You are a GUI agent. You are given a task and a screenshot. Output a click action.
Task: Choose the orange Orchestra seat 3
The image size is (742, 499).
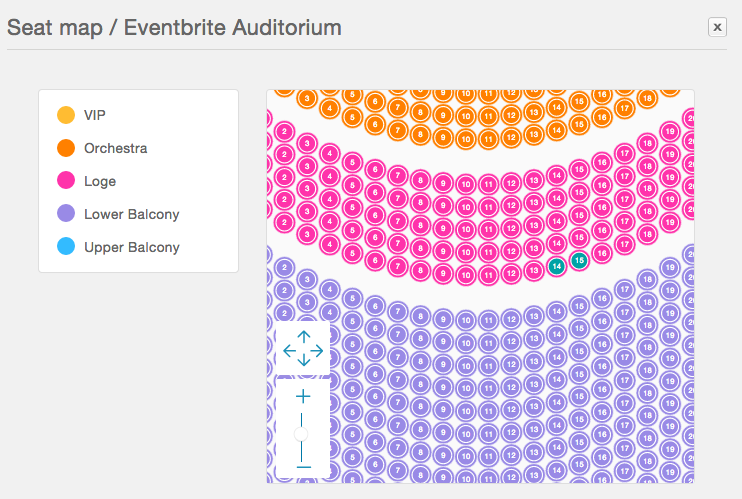tap(307, 98)
